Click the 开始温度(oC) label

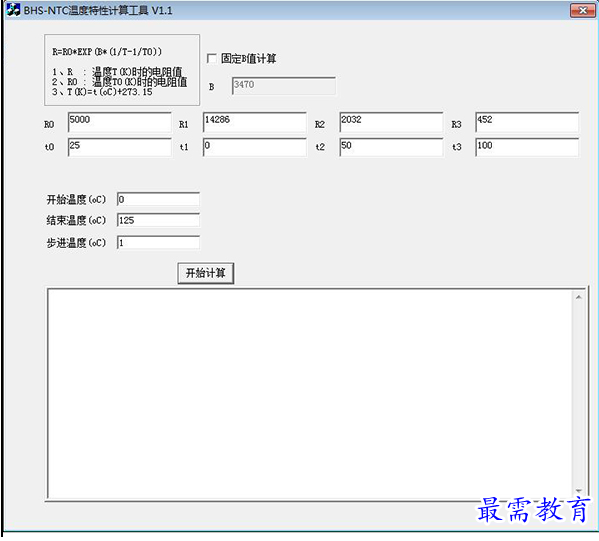click(76, 199)
